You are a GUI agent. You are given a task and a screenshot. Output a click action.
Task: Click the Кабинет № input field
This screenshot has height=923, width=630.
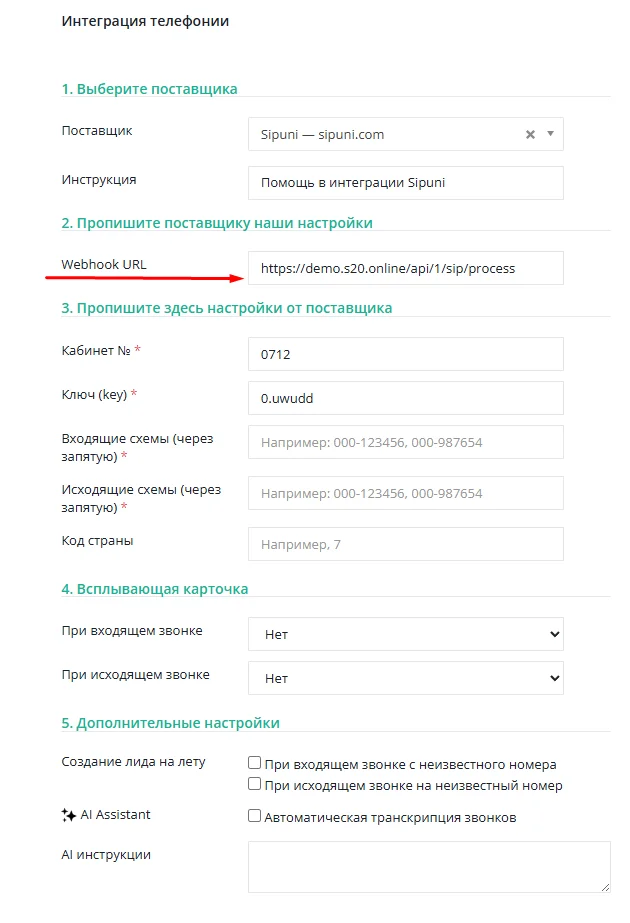point(406,354)
